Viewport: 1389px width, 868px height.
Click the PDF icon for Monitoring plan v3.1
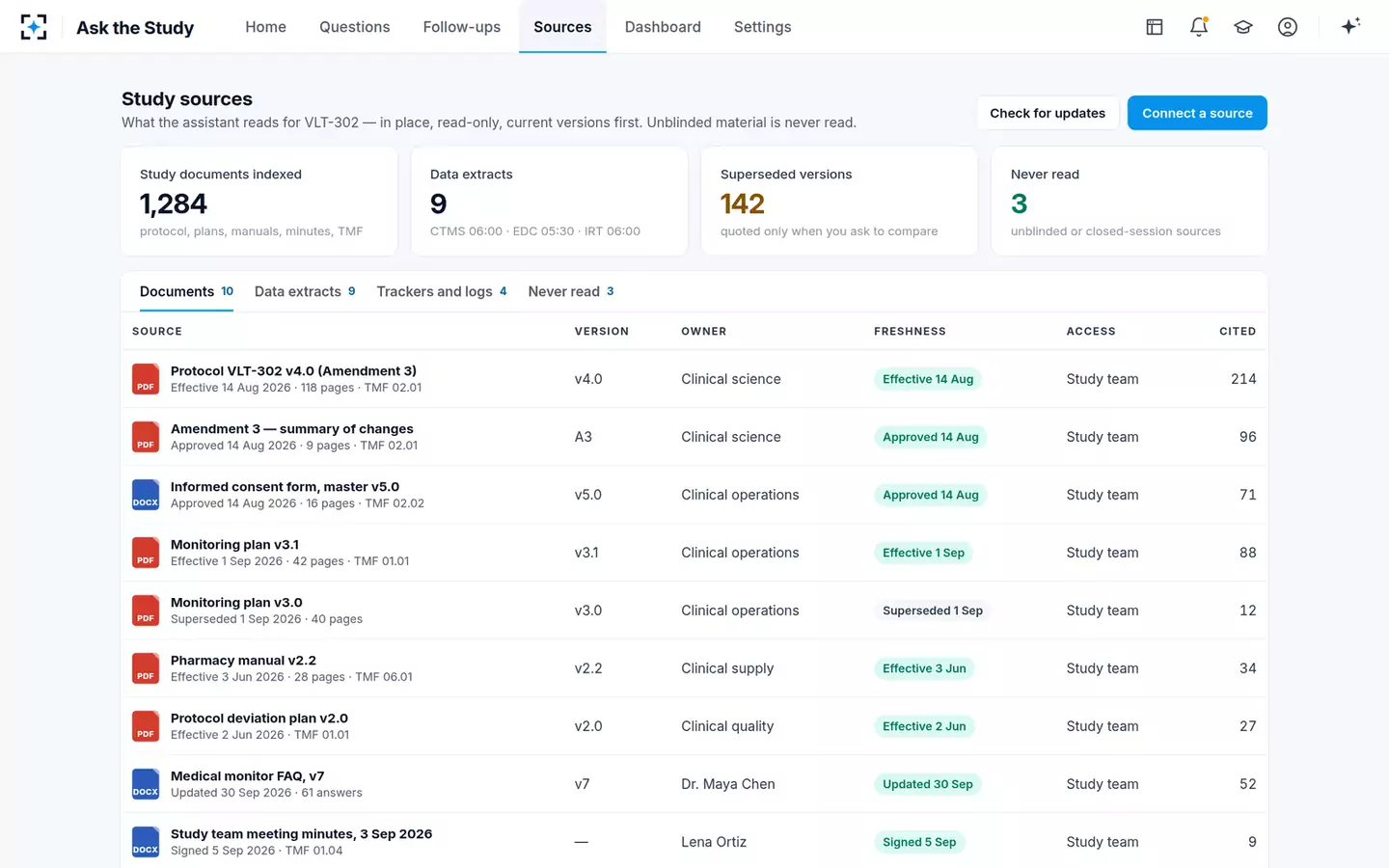point(146,553)
